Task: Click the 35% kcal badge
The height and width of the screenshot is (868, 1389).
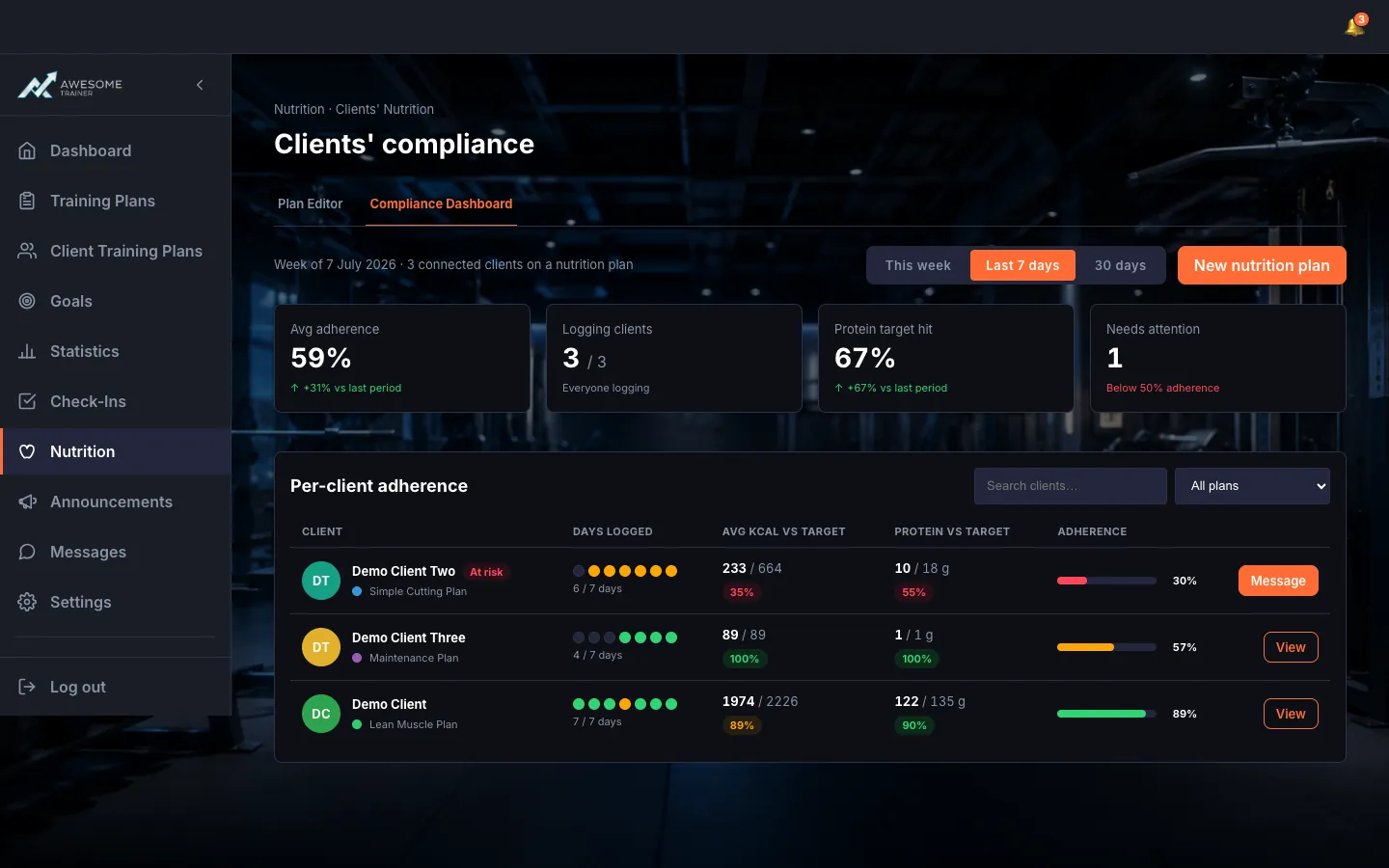Action: [742, 592]
